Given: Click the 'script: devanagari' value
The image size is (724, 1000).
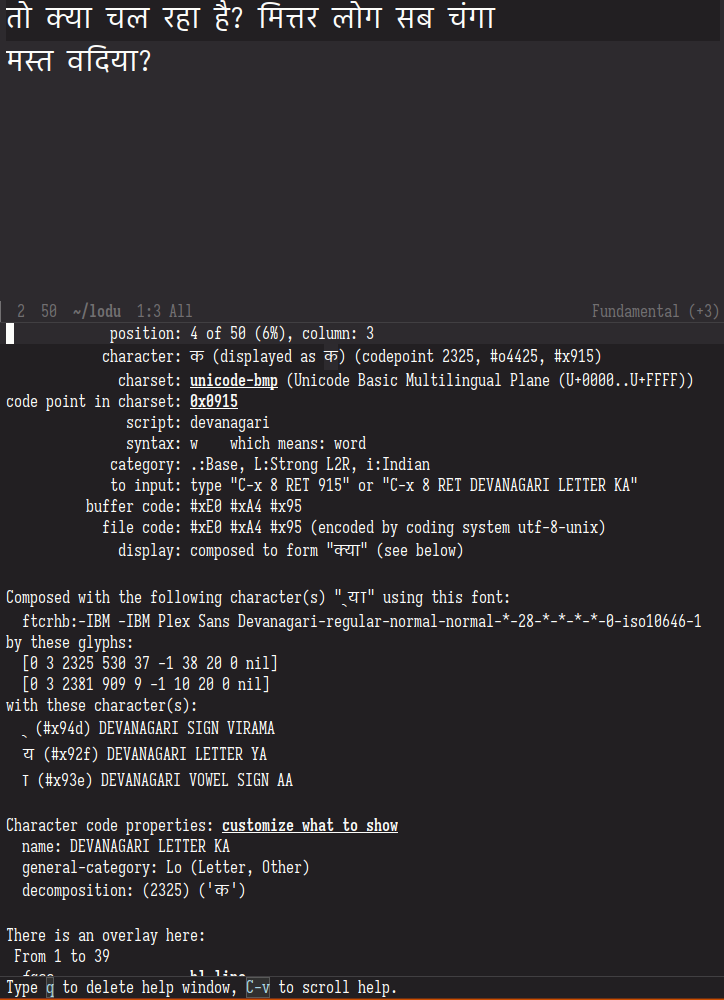Looking at the screenshot, I should tap(229, 423).
